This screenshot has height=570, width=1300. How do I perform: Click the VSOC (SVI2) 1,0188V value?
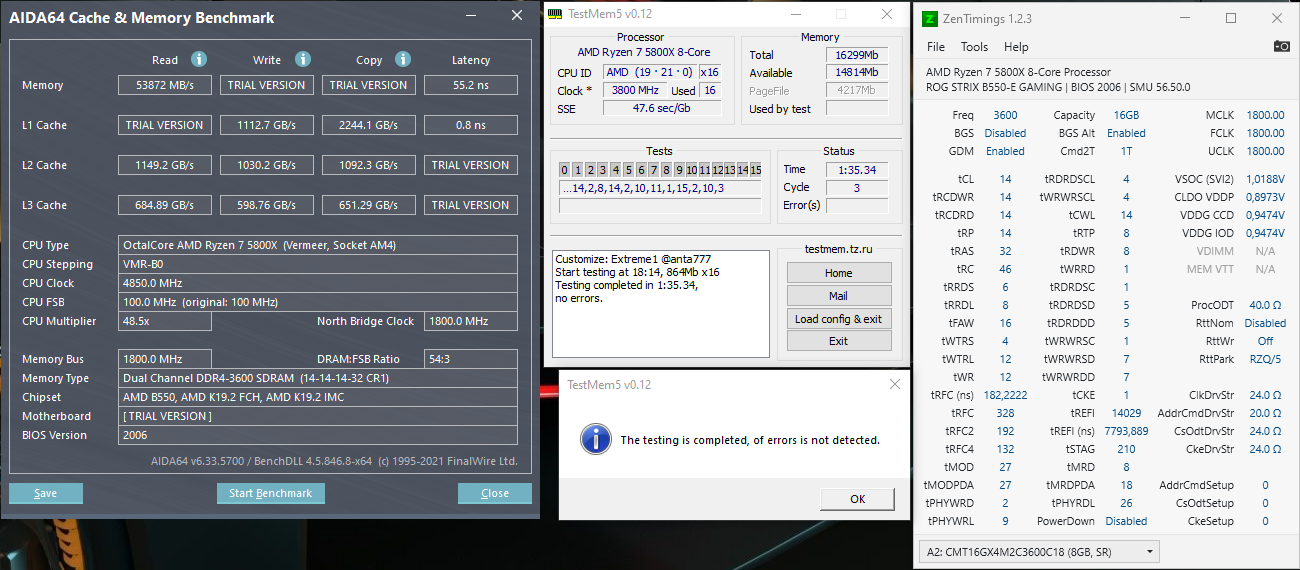pos(1265,179)
